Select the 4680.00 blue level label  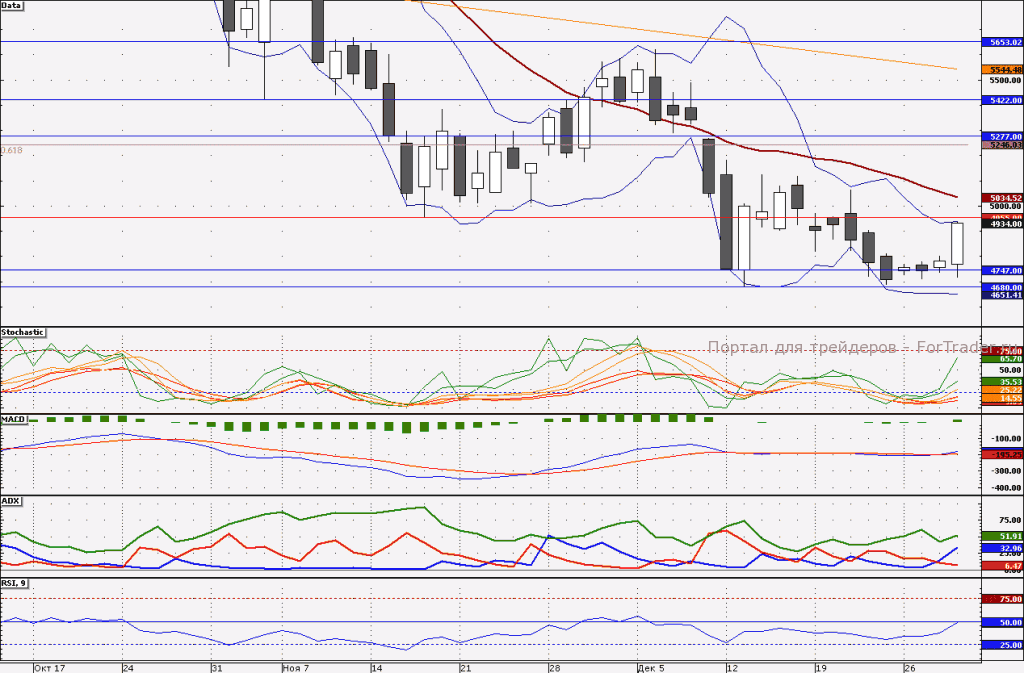(1002, 287)
